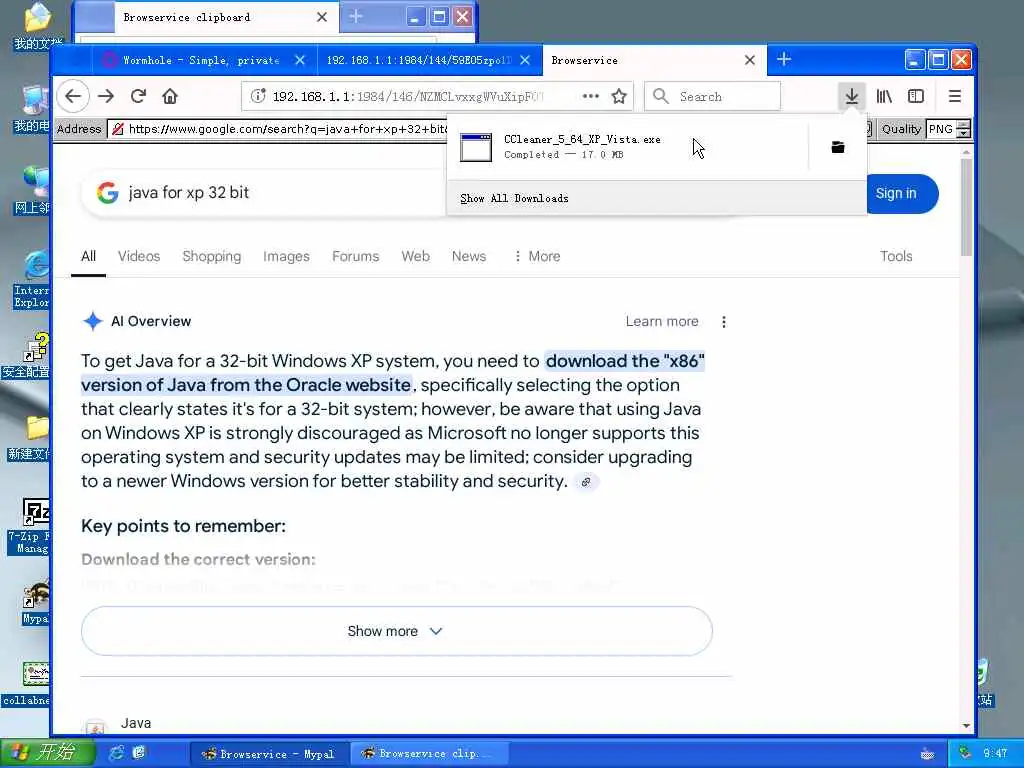Open Google search Tools

896,256
